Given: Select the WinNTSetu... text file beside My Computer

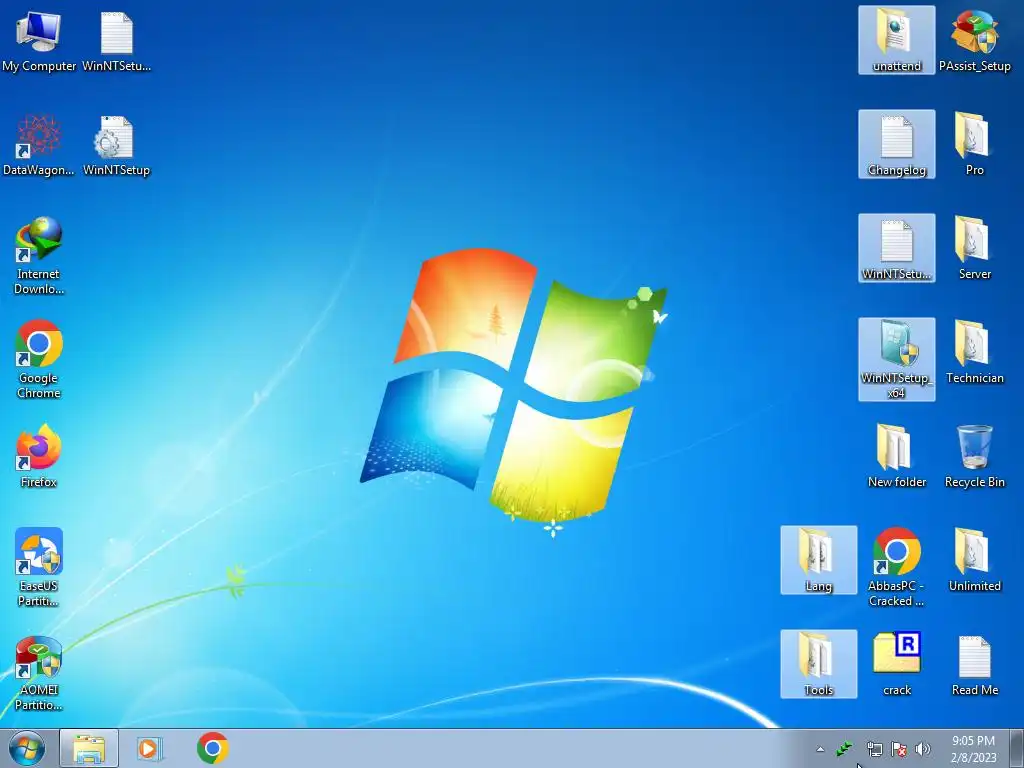Looking at the screenshot, I should click(116, 40).
